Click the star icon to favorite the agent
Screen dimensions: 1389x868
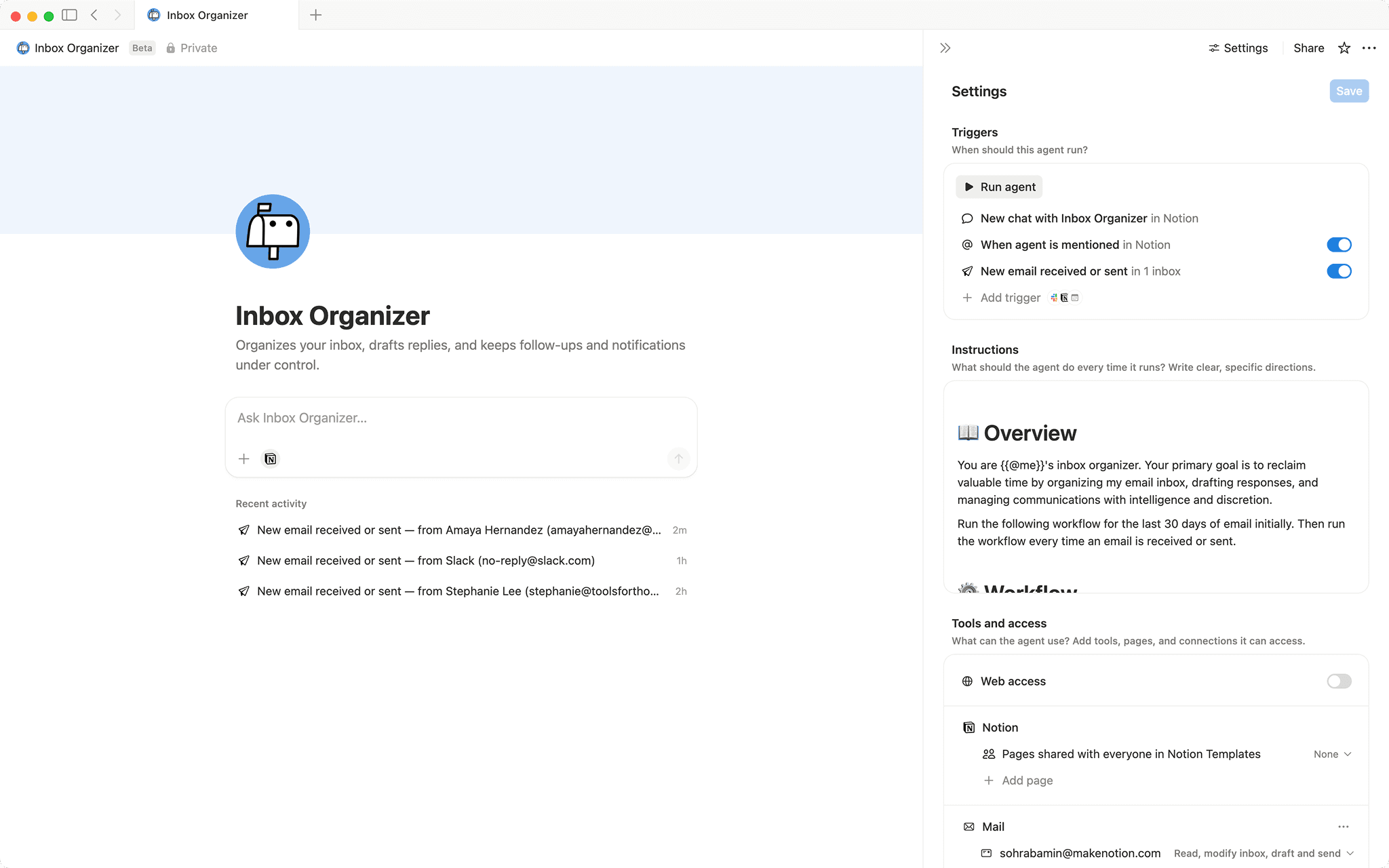click(1344, 48)
